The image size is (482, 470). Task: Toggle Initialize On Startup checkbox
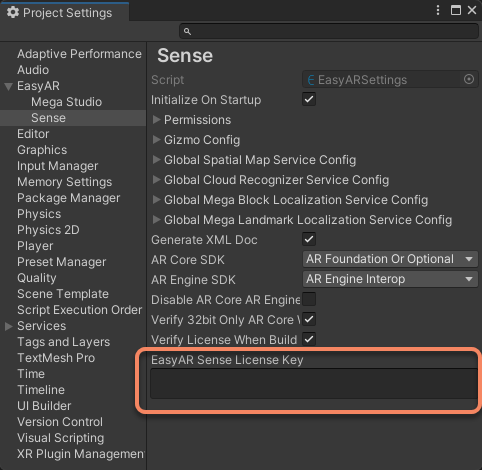click(309, 99)
